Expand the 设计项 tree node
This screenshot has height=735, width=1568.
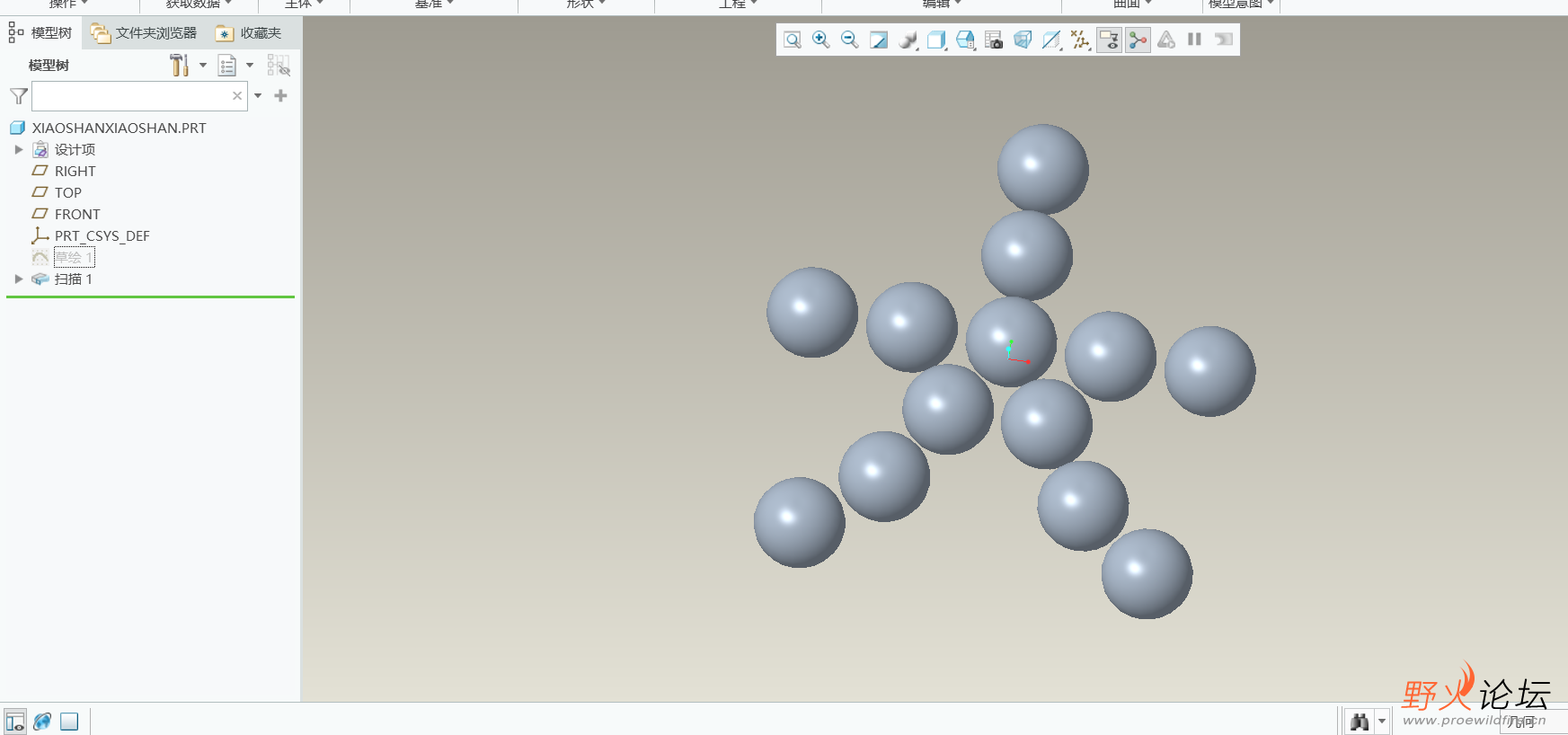point(18,150)
